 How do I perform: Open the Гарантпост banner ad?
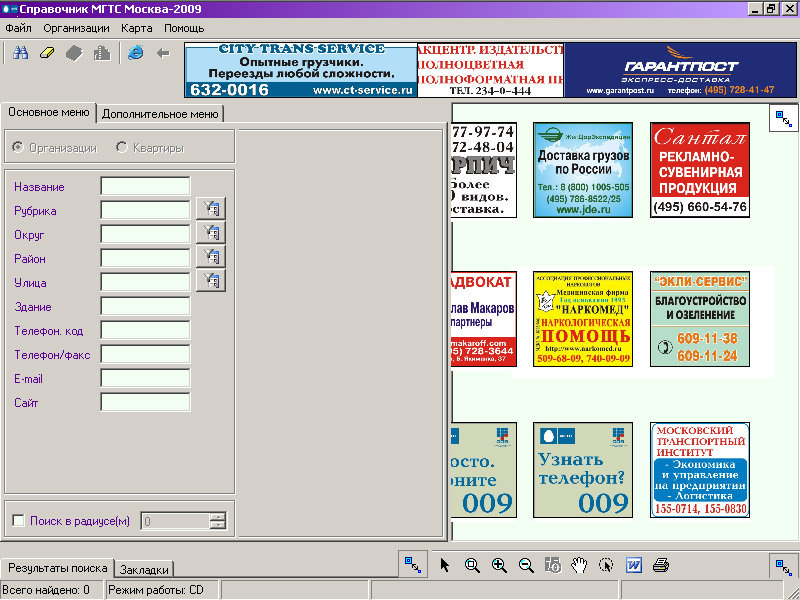(680, 70)
